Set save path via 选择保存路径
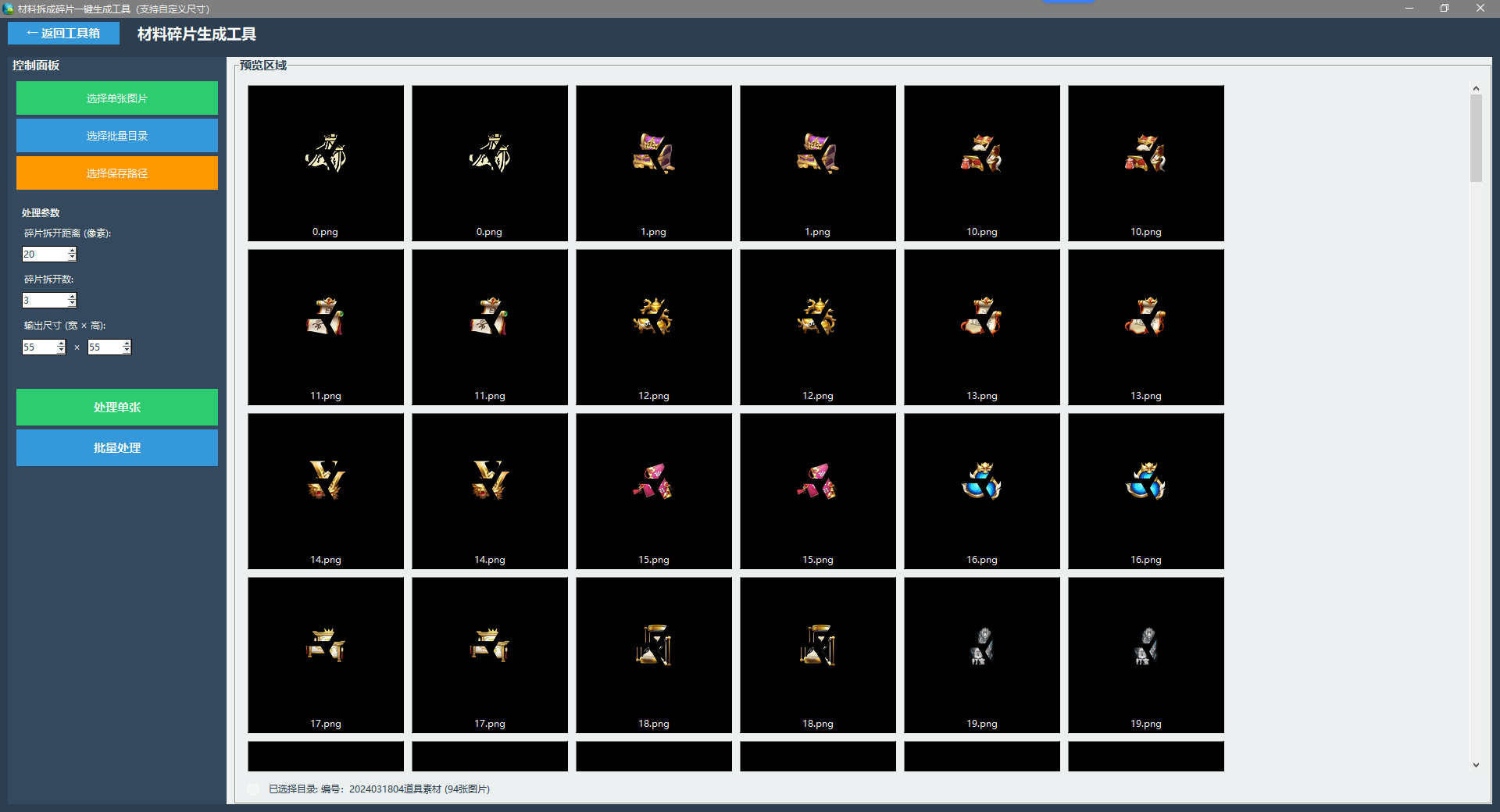Screen dimensions: 1500x812 click(x=116, y=173)
